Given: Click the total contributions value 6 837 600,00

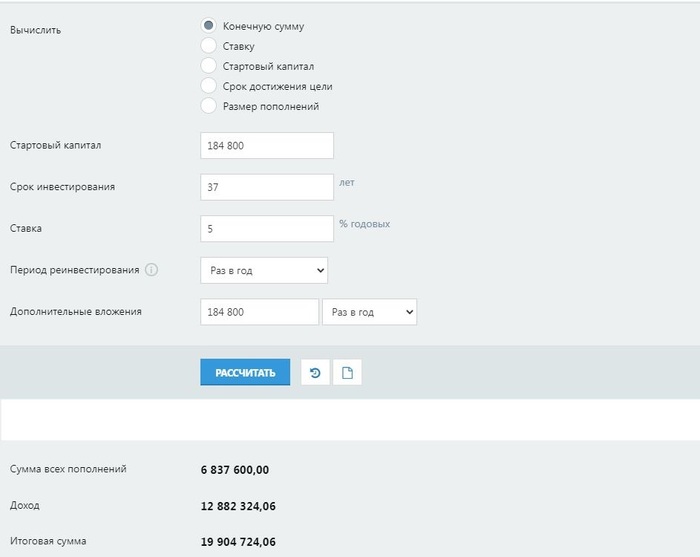Looking at the screenshot, I should tap(236, 470).
